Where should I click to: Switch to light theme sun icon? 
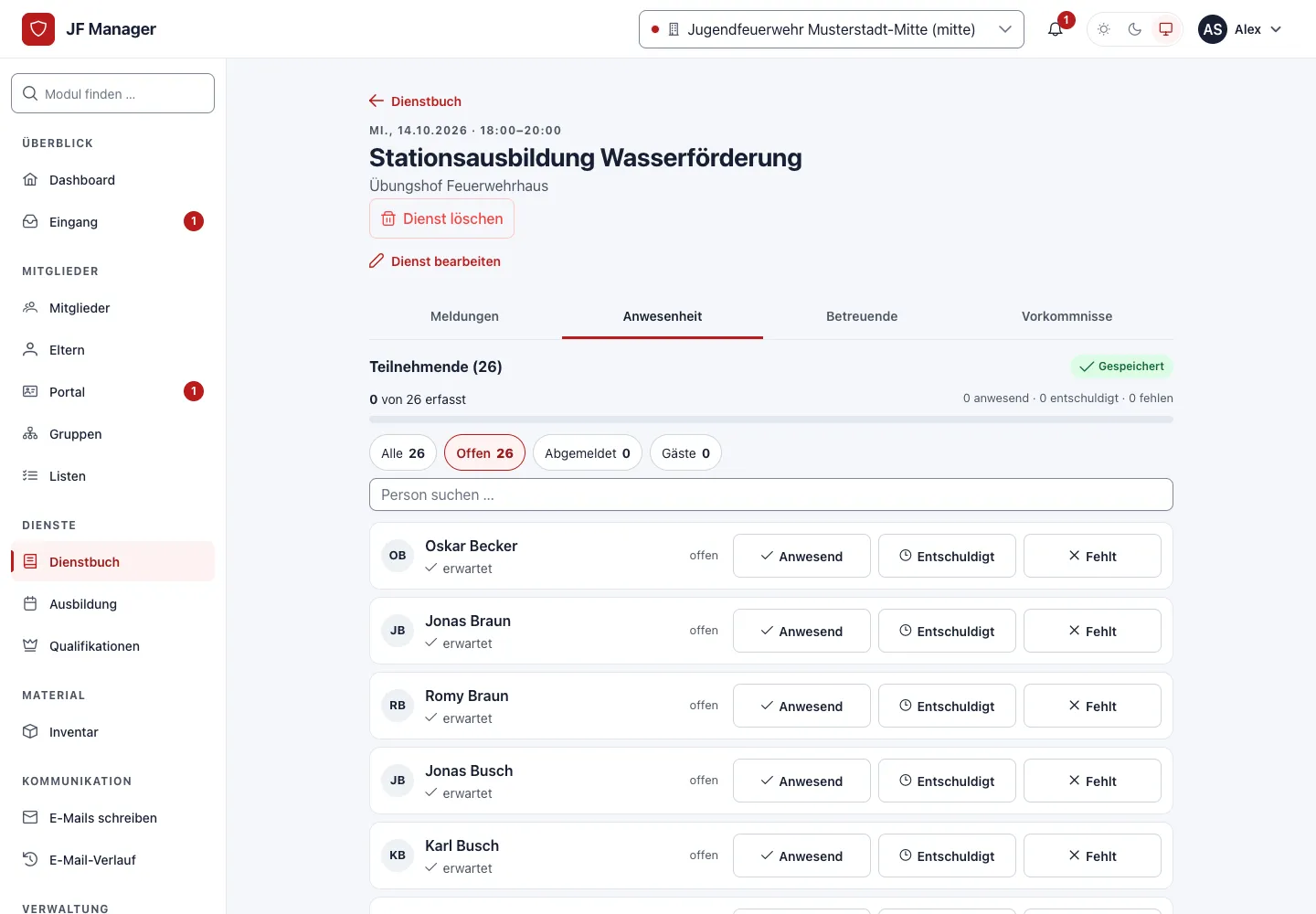tap(1104, 29)
